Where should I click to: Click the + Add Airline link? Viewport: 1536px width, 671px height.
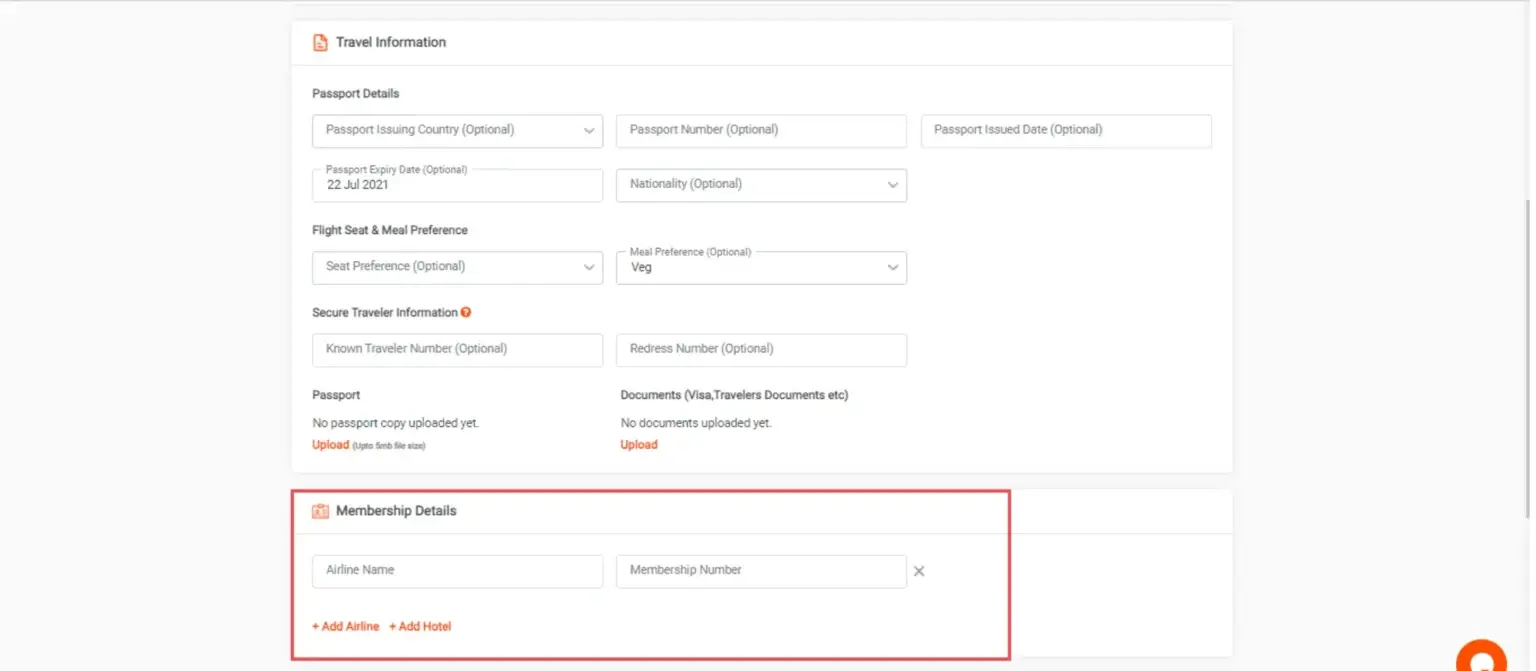[346, 627]
